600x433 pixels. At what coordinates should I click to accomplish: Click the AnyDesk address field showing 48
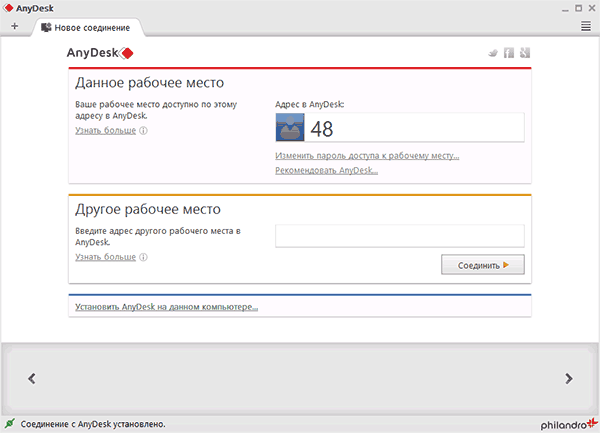tap(414, 128)
